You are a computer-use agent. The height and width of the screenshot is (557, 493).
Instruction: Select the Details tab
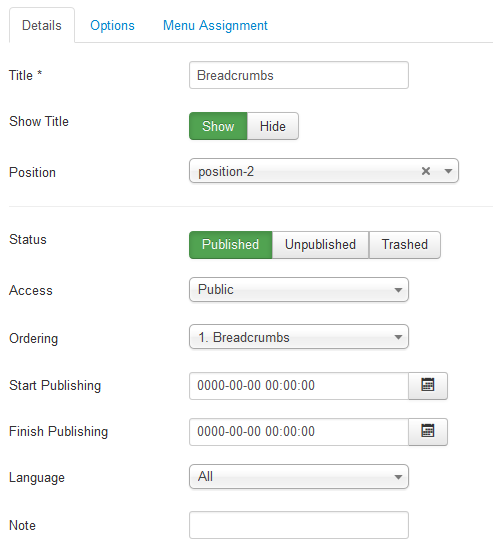coord(42,26)
